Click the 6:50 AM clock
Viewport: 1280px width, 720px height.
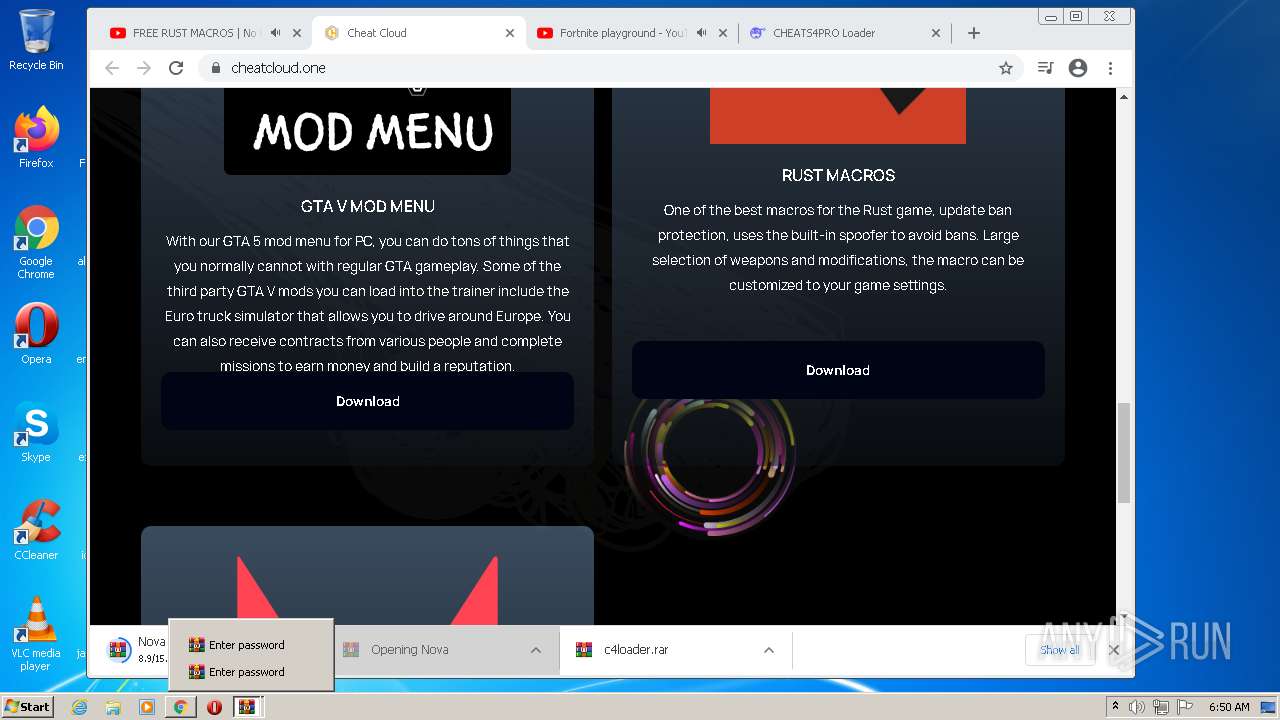(x=1229, y=707)
